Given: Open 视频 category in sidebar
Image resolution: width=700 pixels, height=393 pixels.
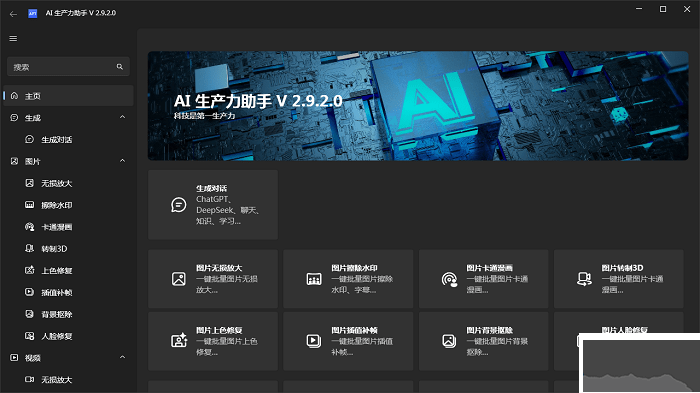Looking at the screenshot, I should [68, 358].
